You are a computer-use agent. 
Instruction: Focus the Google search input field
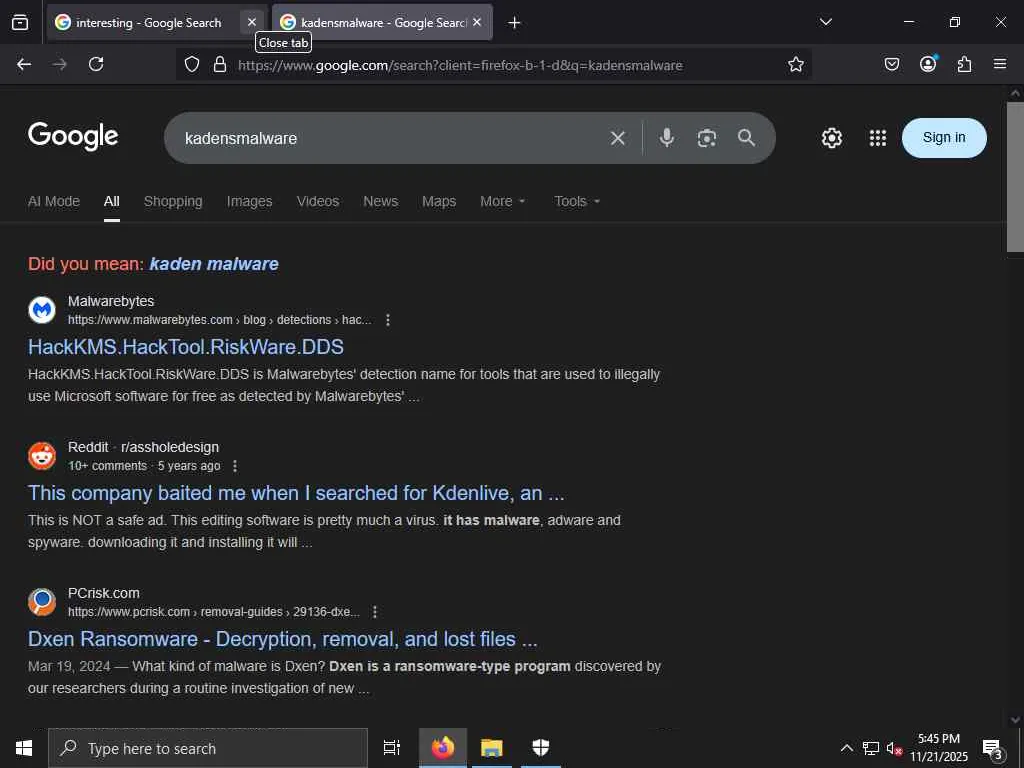tap(392, 138)
